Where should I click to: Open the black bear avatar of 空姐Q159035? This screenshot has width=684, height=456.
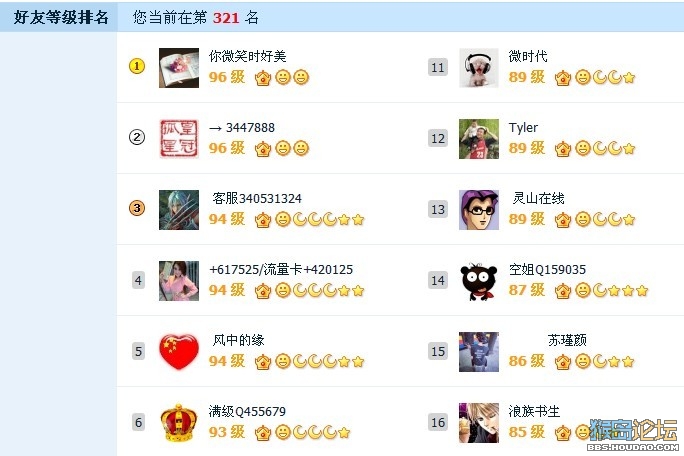click(x=479, y=281)
